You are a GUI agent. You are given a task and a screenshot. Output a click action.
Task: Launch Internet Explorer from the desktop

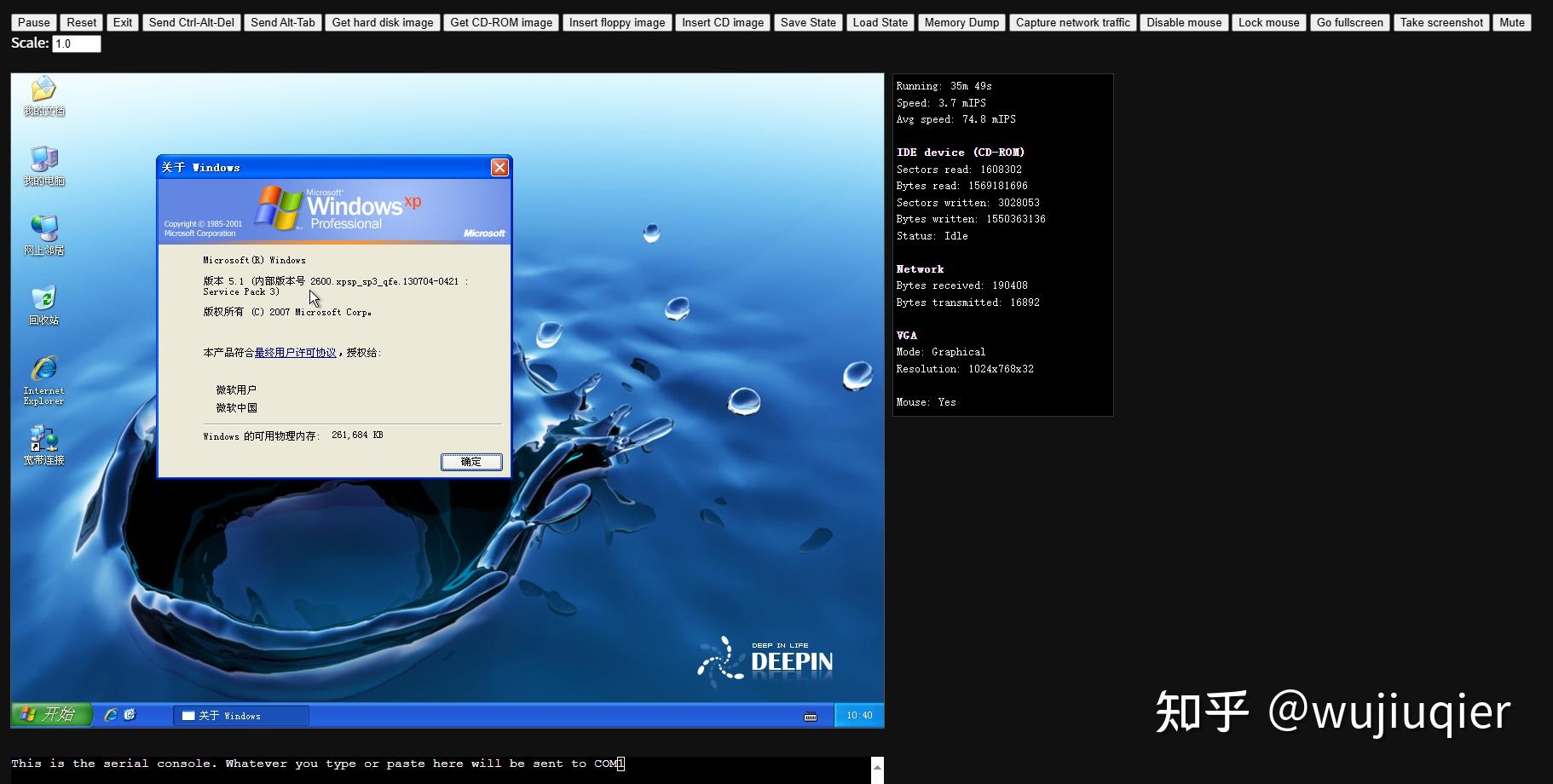pos(43,372)
